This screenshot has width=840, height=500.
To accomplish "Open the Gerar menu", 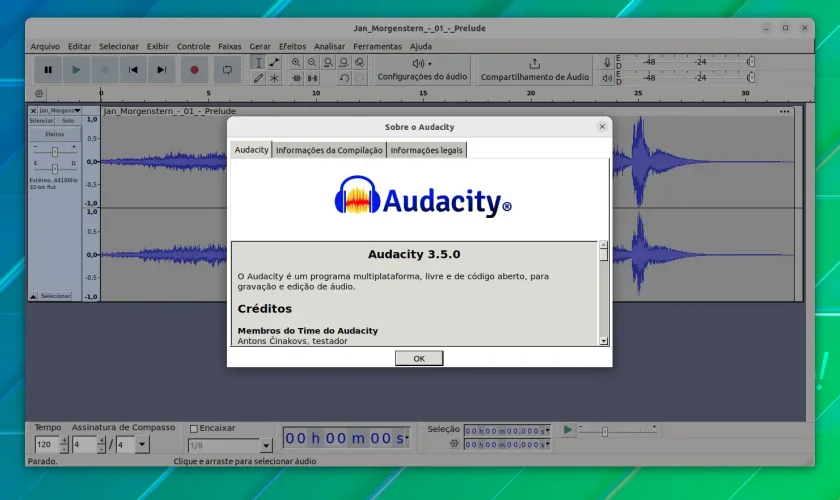I will pyautogui.click(x=260, y=47).
